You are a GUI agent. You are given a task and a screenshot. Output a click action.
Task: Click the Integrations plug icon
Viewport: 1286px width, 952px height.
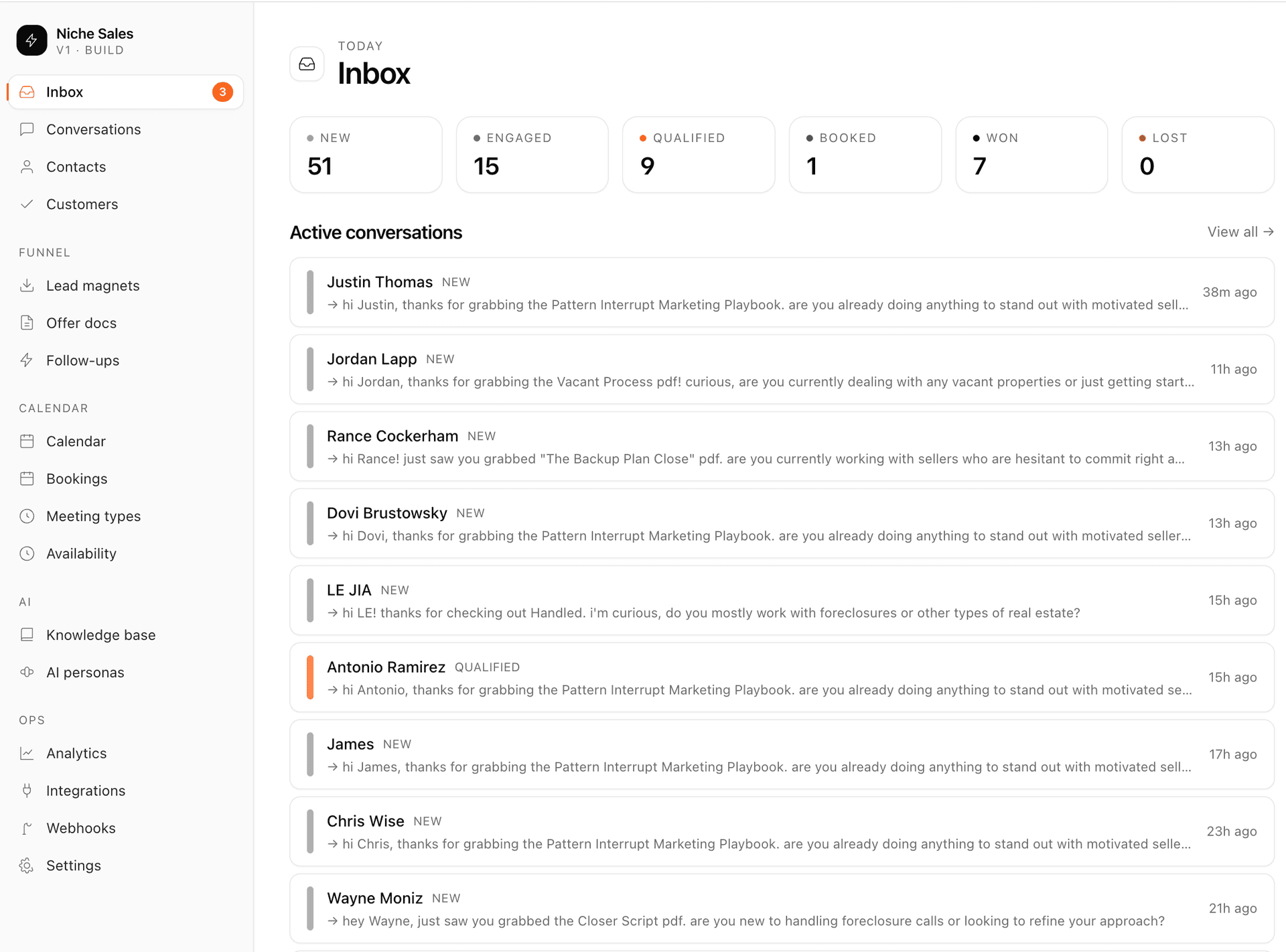(x=27, y=791)
